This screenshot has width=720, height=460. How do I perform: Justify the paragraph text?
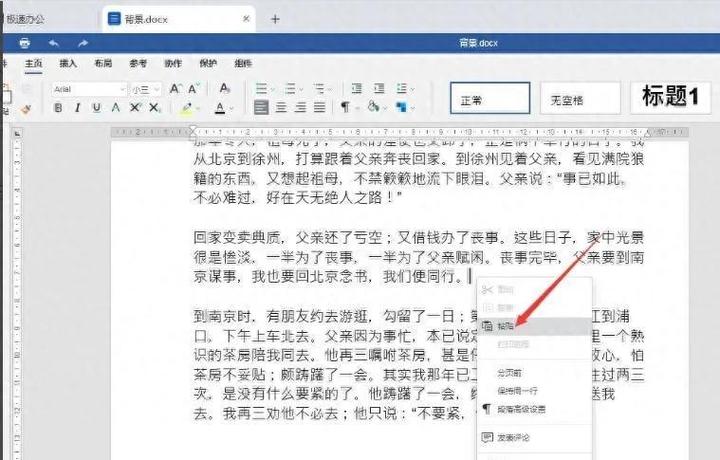click(x=320, y=108)
